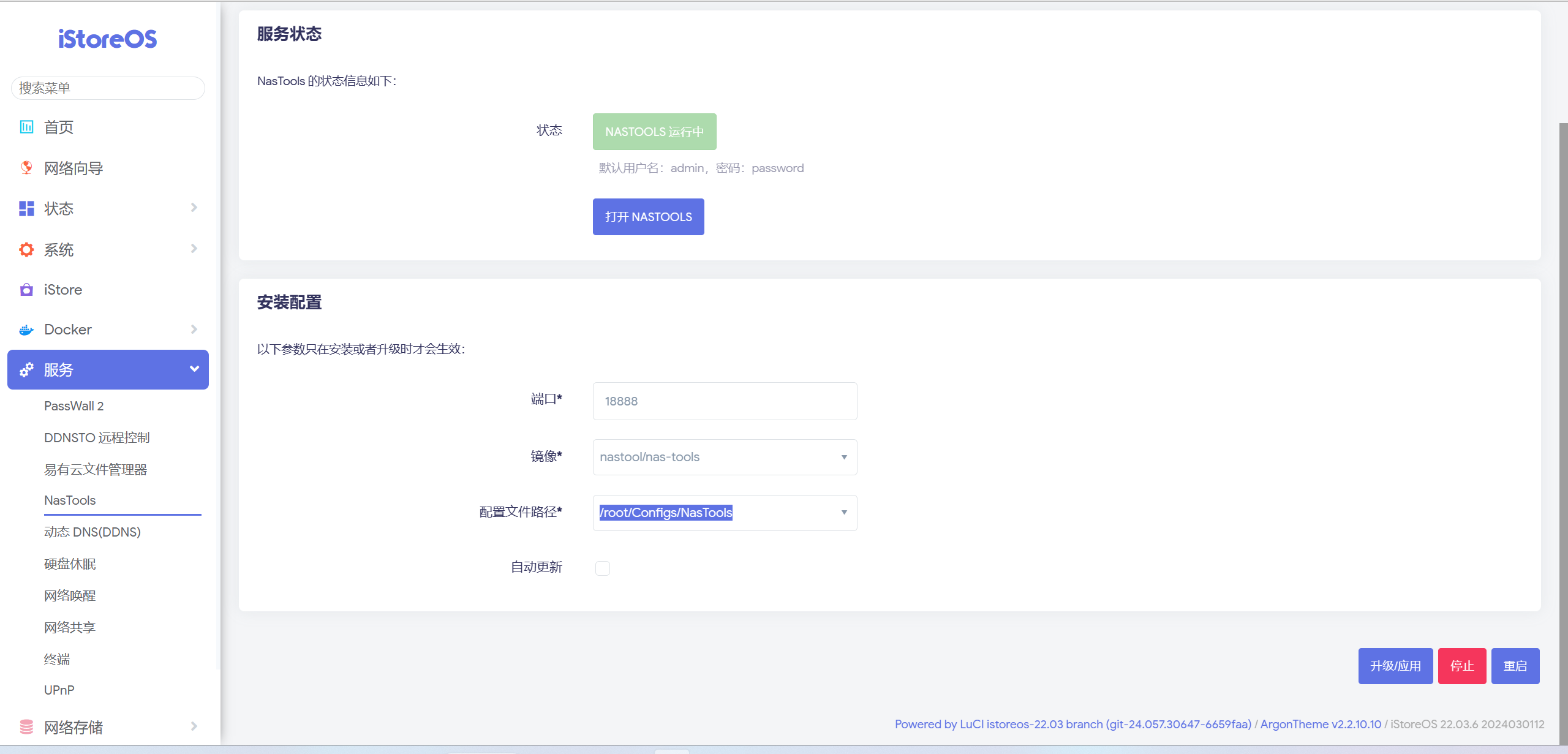This screenshot has height=754, width=1568.
Task: Open the 镜像 nastool/nas-tools dropdown
Action: pyautogui.click(x=725, y=457)
